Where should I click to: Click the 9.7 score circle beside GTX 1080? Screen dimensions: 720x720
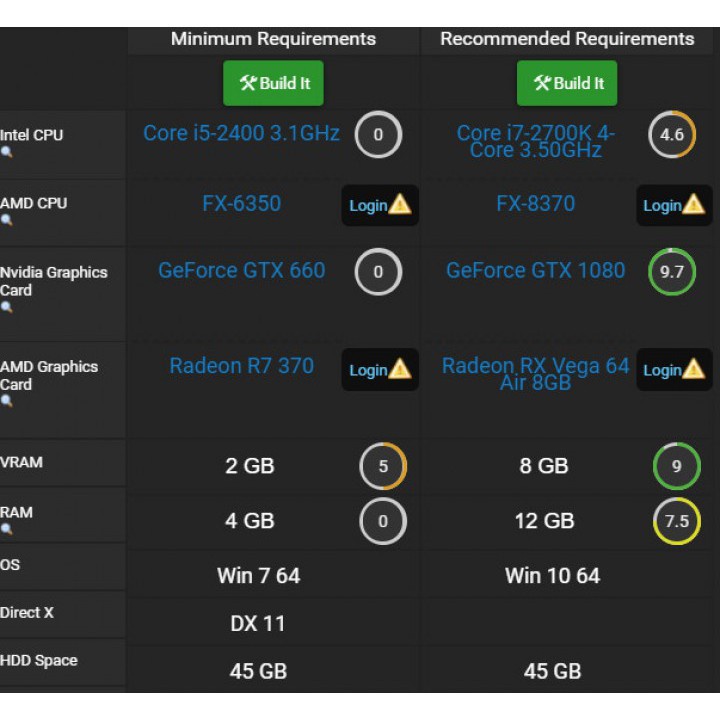[672, 272]
